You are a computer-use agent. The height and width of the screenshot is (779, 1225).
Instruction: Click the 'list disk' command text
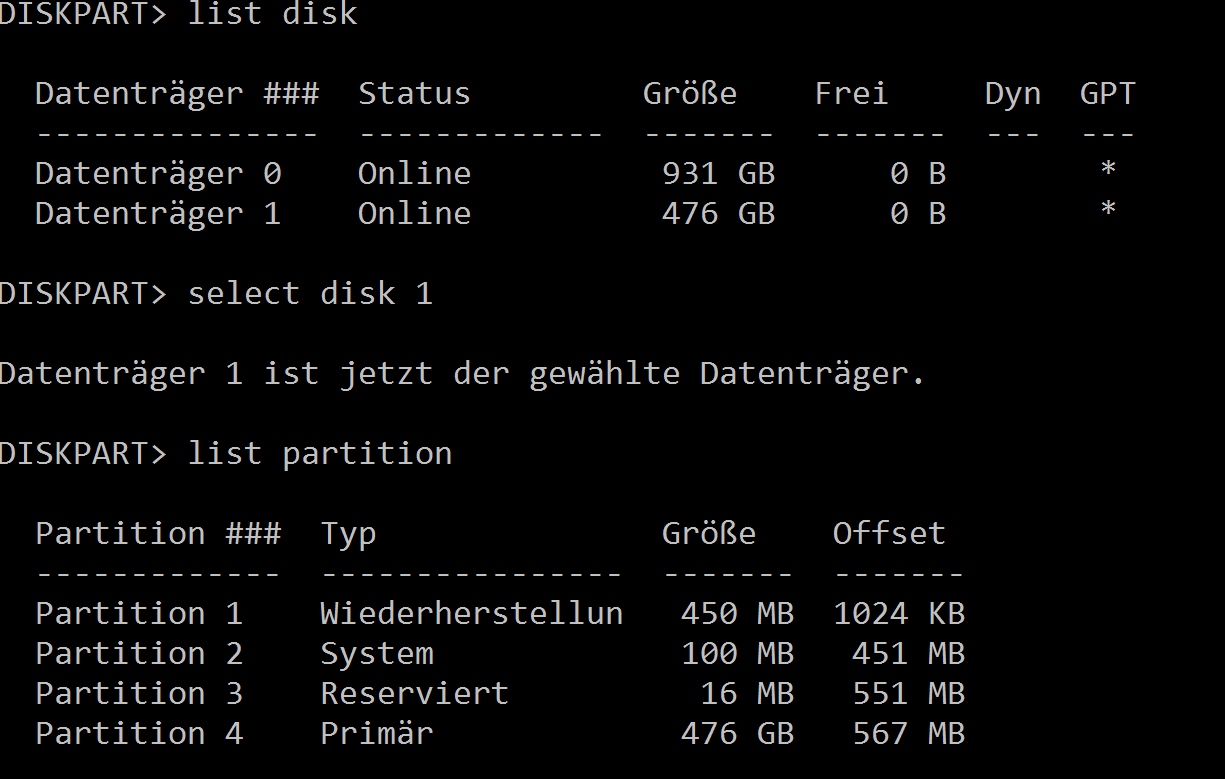(272, 14)
